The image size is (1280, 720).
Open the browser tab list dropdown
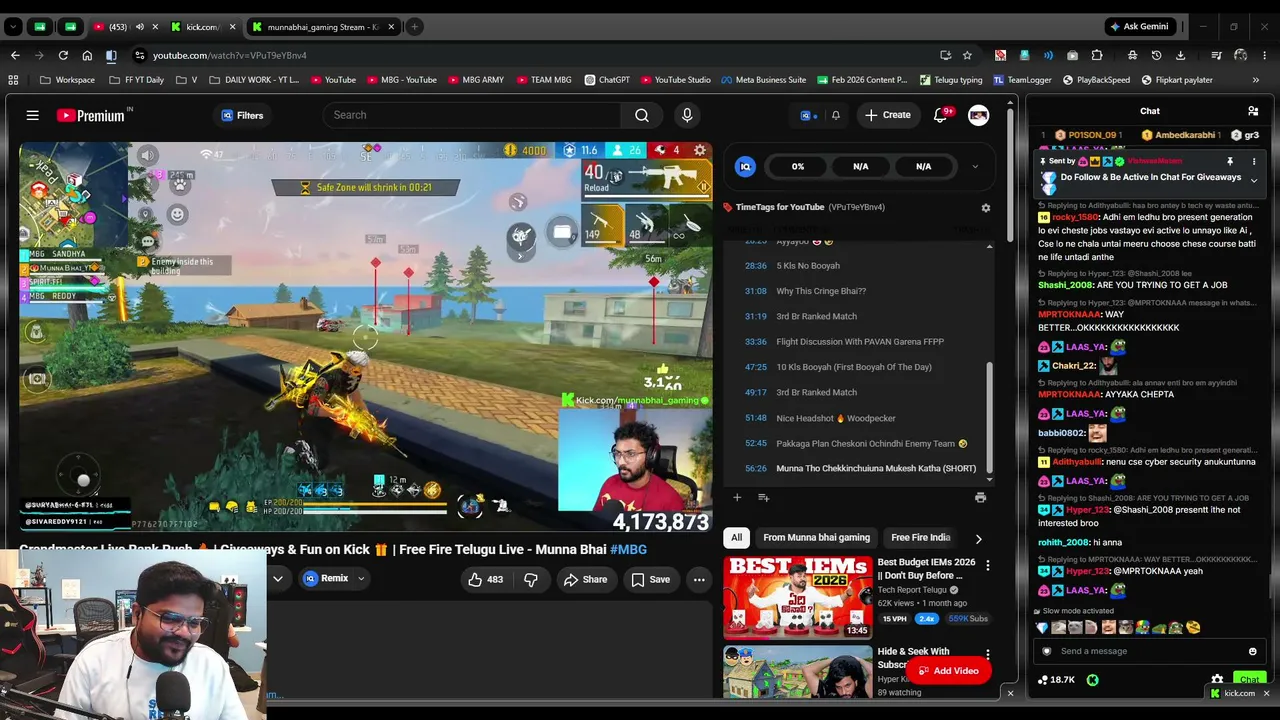click(13, 27)
